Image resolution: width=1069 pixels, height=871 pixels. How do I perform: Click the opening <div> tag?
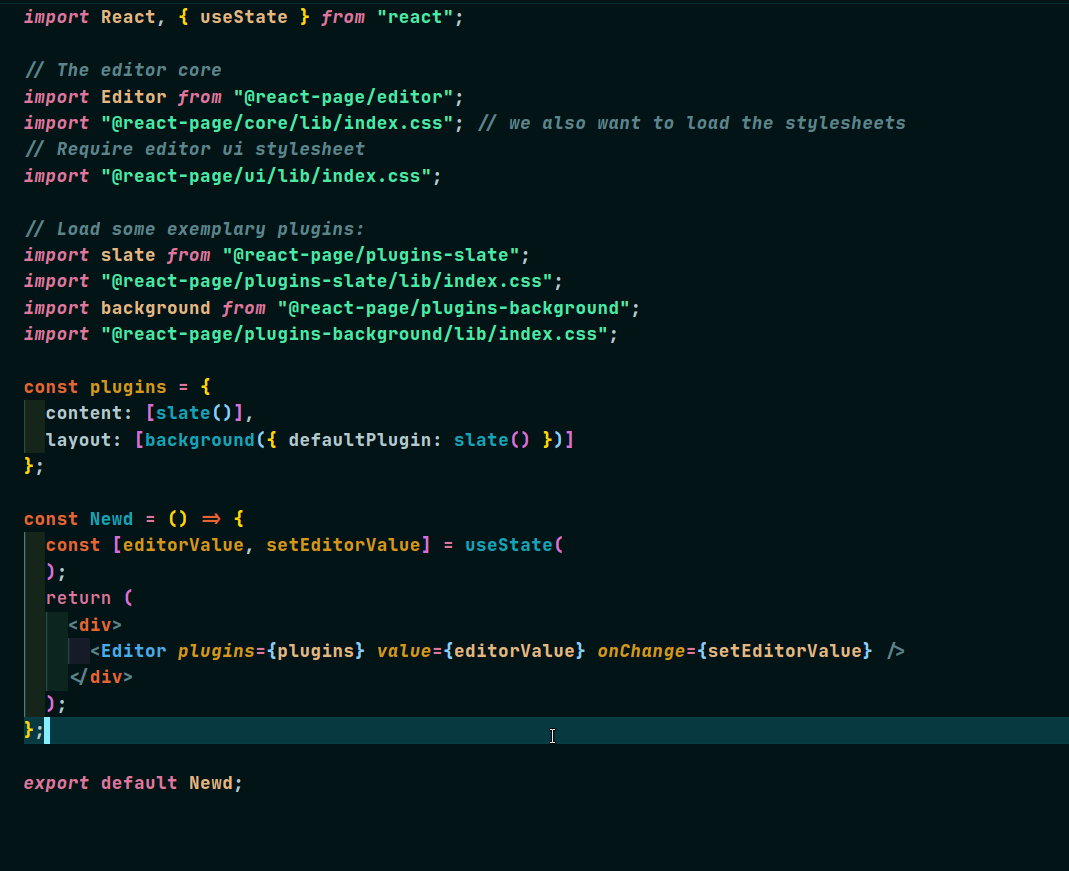[x=94, y=623]
